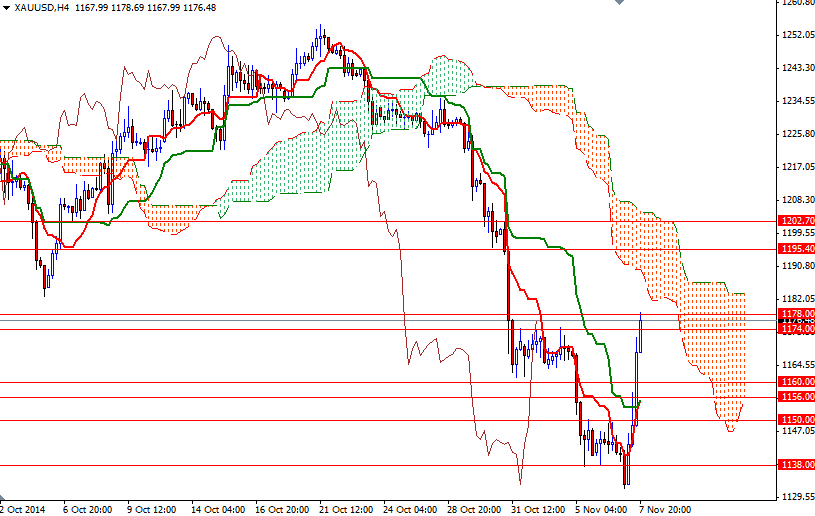This screenshot has width=815, height=516.
Task: Click the 1208.30 price axis value
Action: point(798,200)
